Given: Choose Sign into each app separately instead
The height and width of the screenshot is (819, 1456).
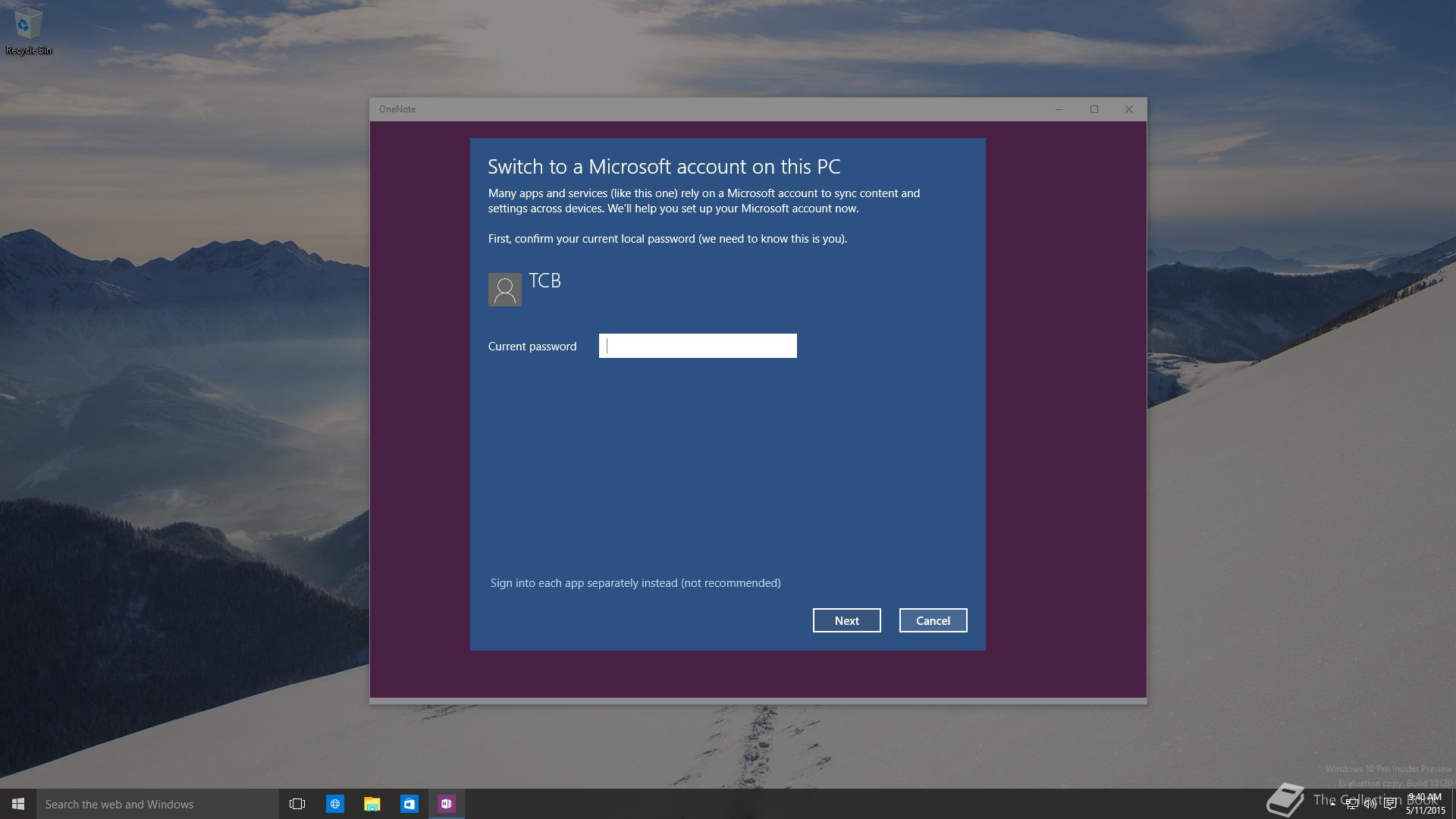Looking at the screenshot, I should click(635, 582).
